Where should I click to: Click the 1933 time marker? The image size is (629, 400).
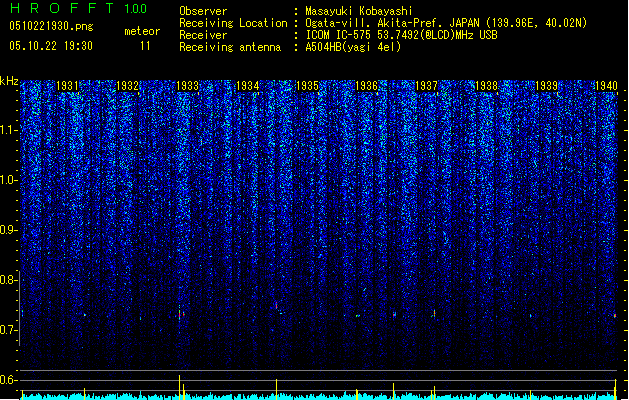187,86
